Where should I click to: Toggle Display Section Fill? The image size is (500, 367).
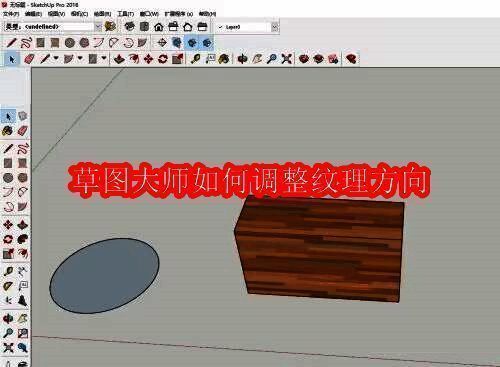pyautogui.click(x=206, y=43)
